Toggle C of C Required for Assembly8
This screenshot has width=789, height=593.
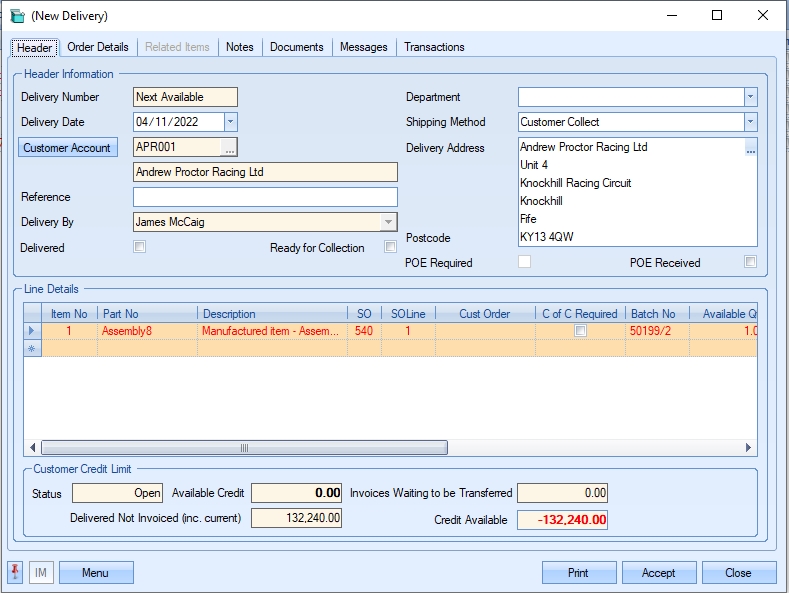click(580, 331)
